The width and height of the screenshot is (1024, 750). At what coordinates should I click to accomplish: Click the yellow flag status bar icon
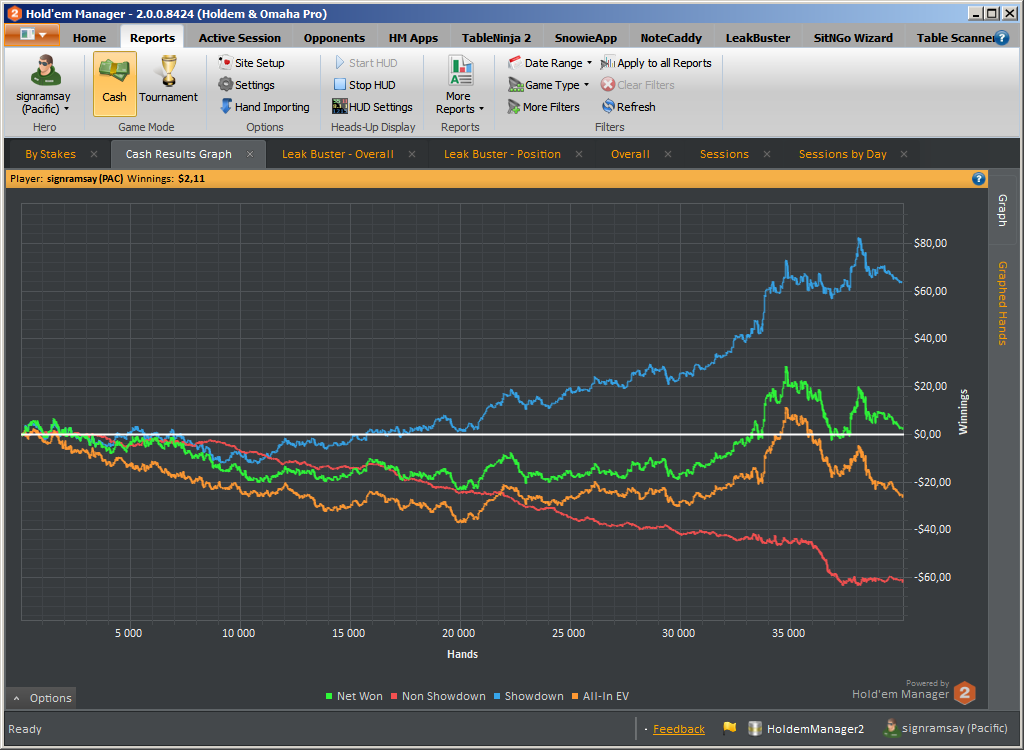(729, 728)
